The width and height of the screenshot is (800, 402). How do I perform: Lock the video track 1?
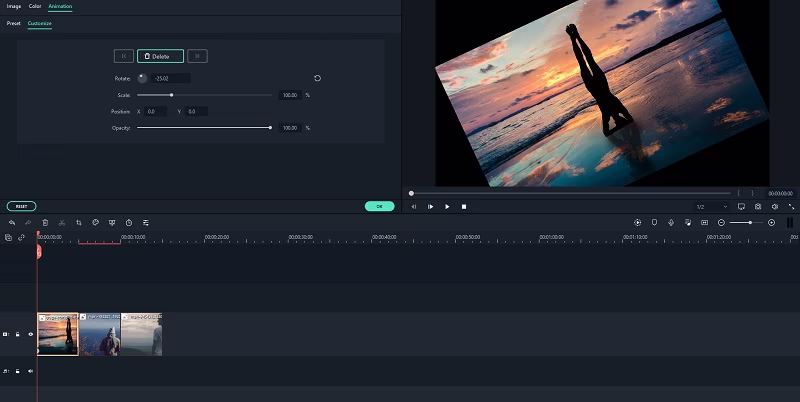(x=18, y=335)
